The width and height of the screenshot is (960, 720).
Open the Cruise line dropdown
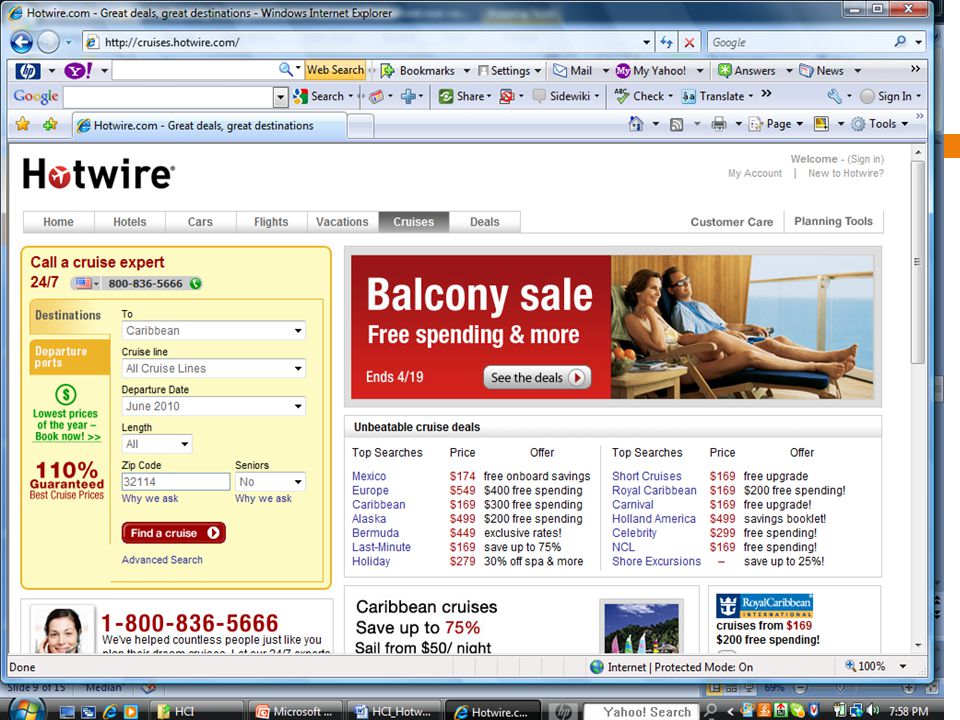click(x=214, y=369)
